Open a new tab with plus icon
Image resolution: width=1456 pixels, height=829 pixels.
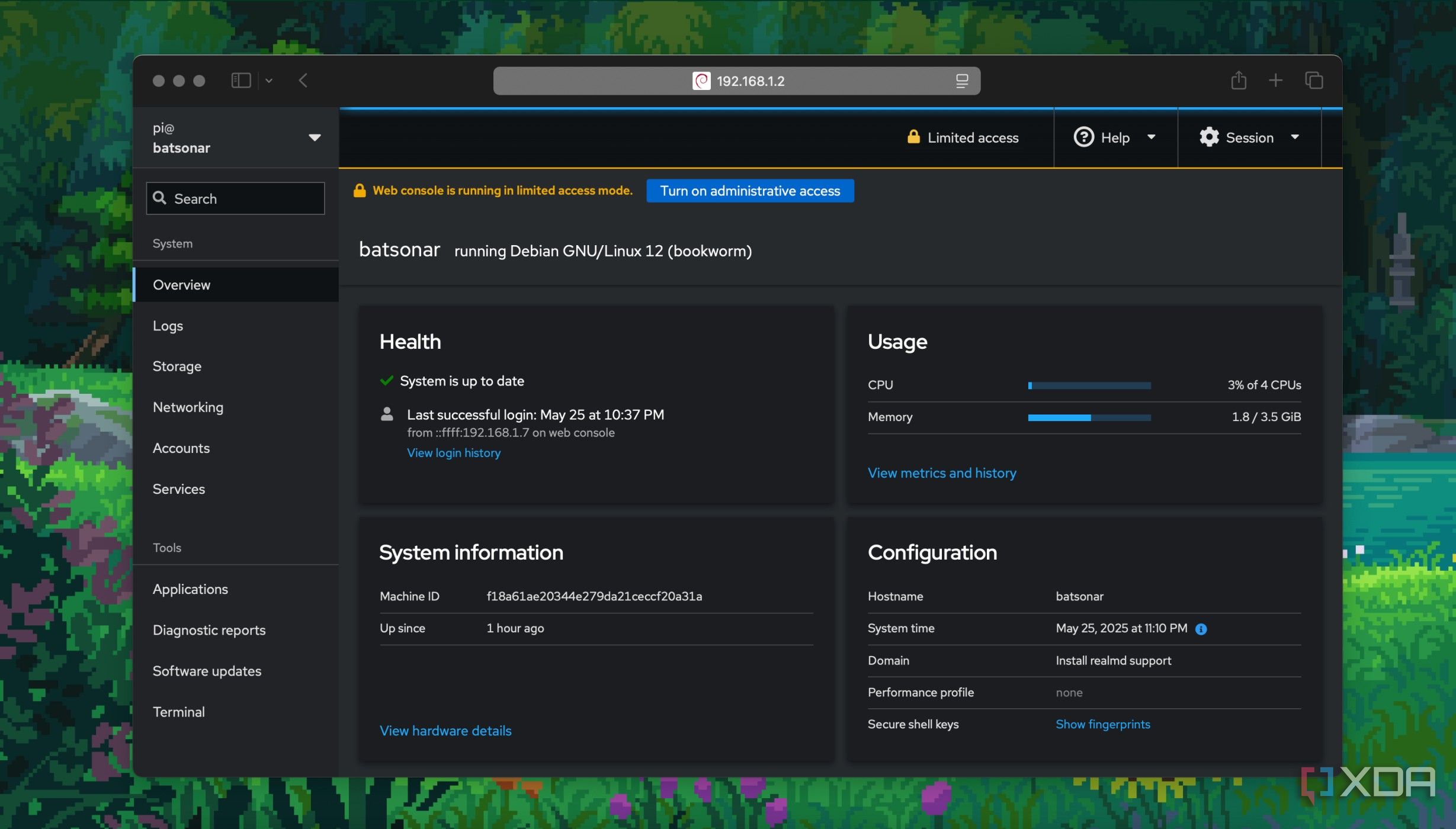coord(1275,81)
